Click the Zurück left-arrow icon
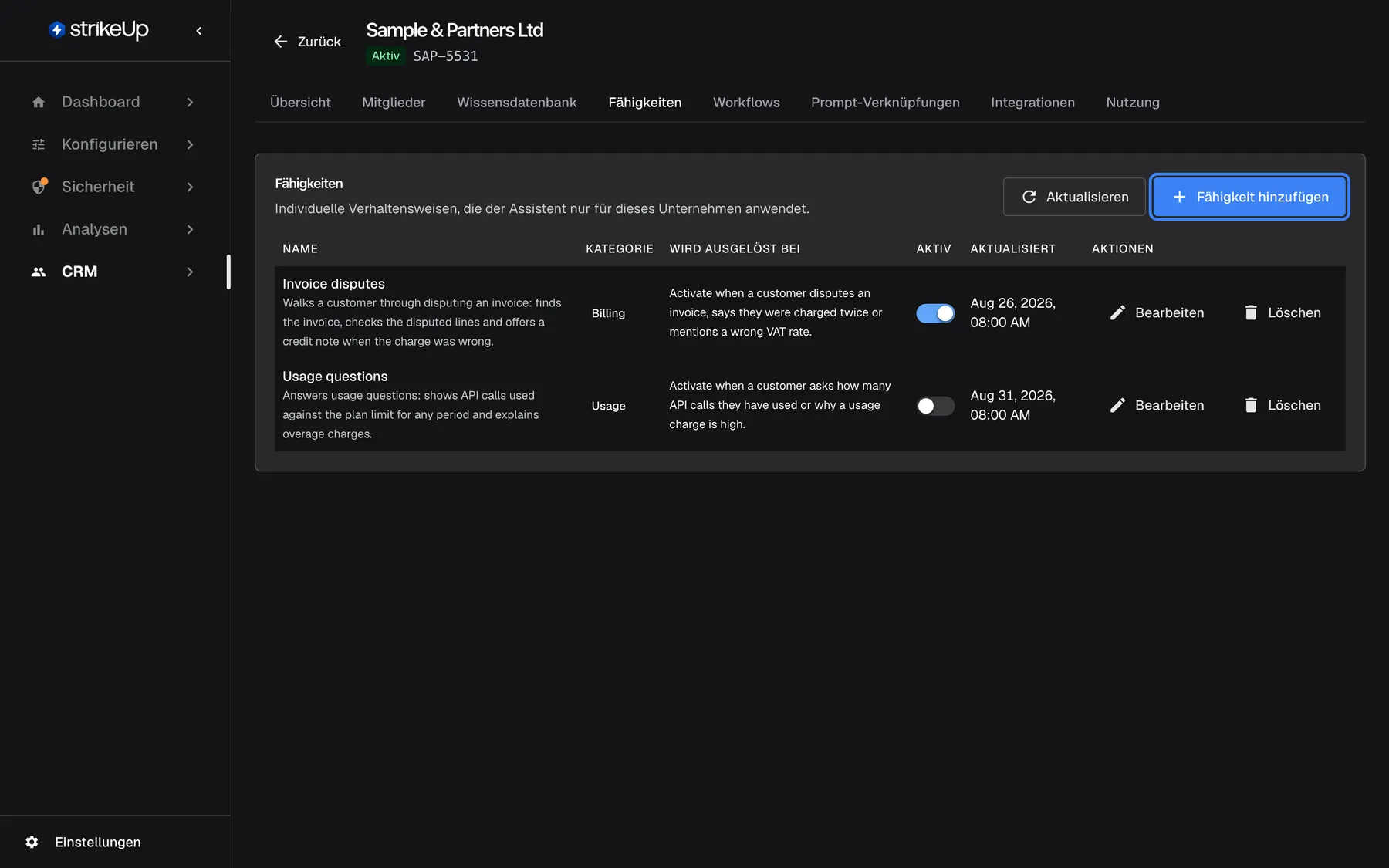 (281, 42)
